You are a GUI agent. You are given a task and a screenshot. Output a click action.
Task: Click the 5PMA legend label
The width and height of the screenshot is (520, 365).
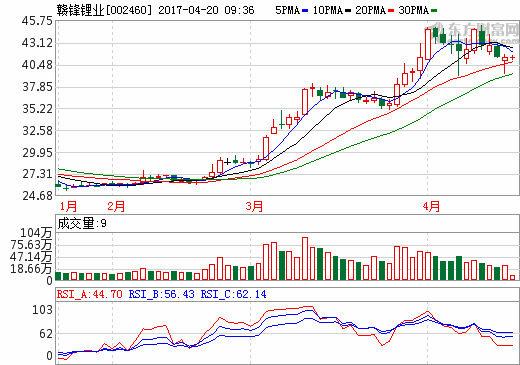tap(287, 10)
